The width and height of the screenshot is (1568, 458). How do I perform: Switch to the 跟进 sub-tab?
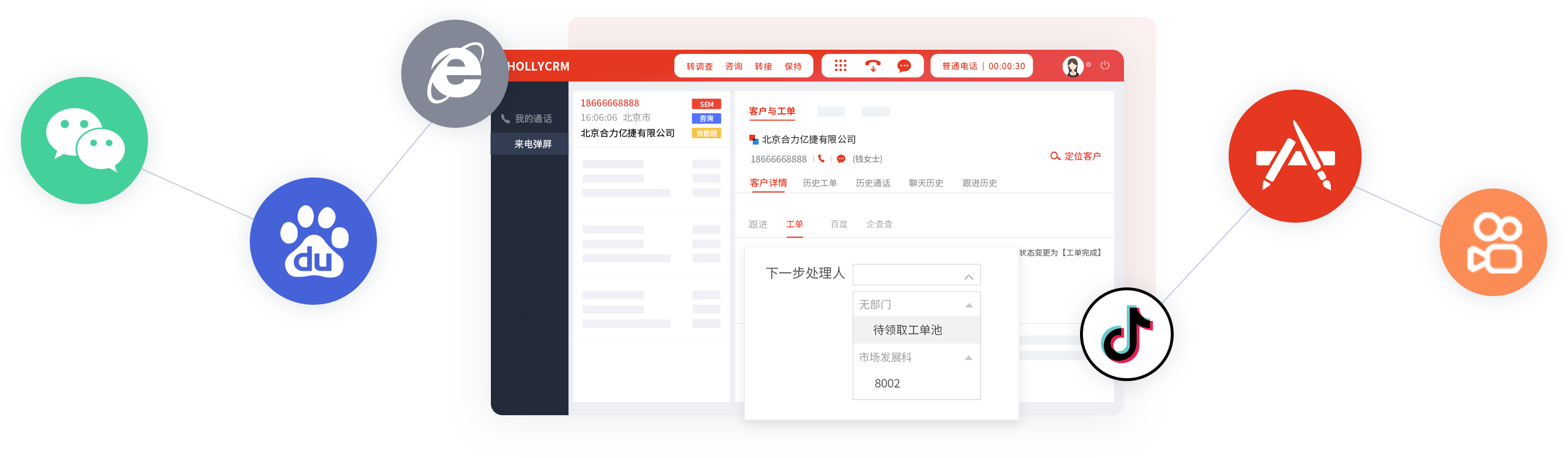pyautogui.click(x=758, y=225)
